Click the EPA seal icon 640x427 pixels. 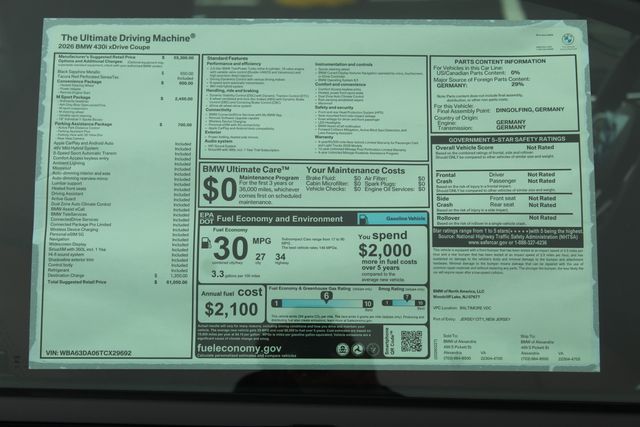[x=343, y=350]
